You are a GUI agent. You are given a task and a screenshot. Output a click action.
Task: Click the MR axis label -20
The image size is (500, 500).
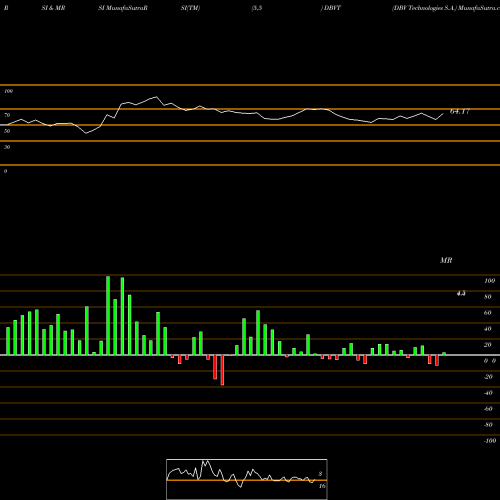click(x=488, y=377)
